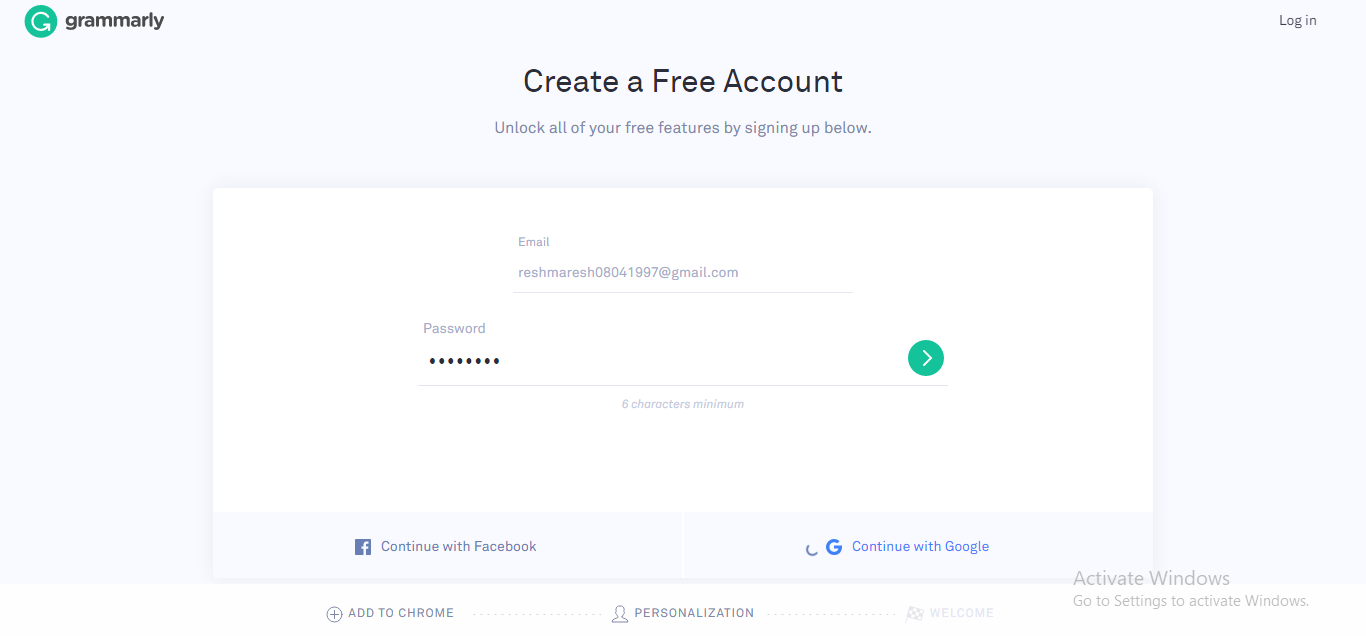Submit with the green arrow button
The height and width of the screenshot is (636, 1366).
(926, 358)
